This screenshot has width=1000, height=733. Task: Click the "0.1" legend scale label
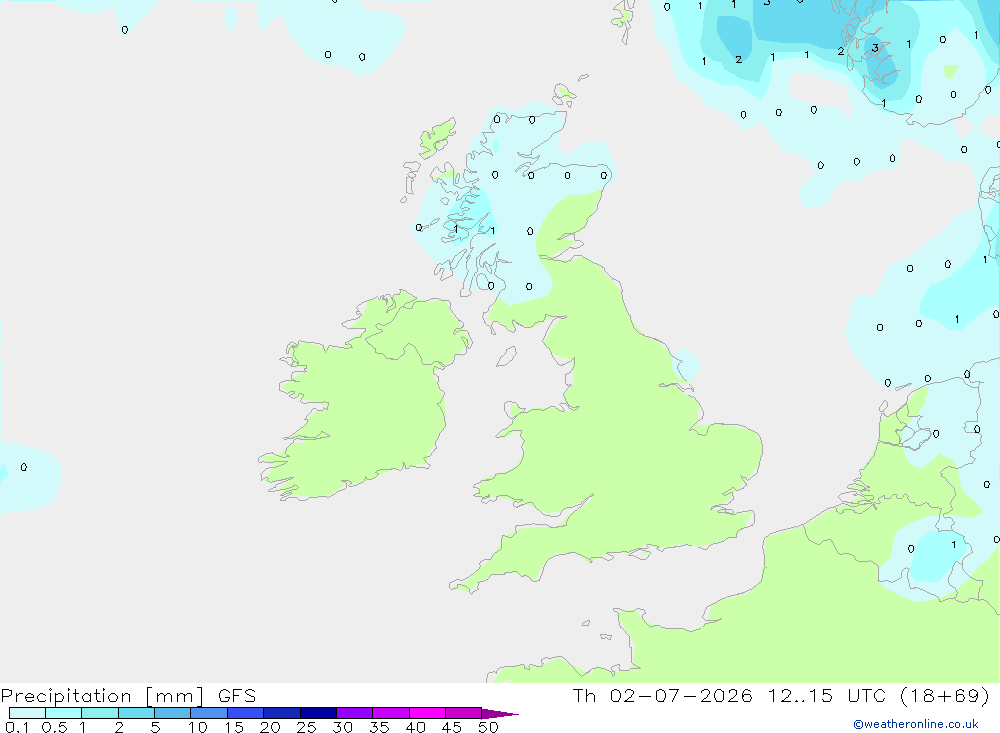click(17, 727)
